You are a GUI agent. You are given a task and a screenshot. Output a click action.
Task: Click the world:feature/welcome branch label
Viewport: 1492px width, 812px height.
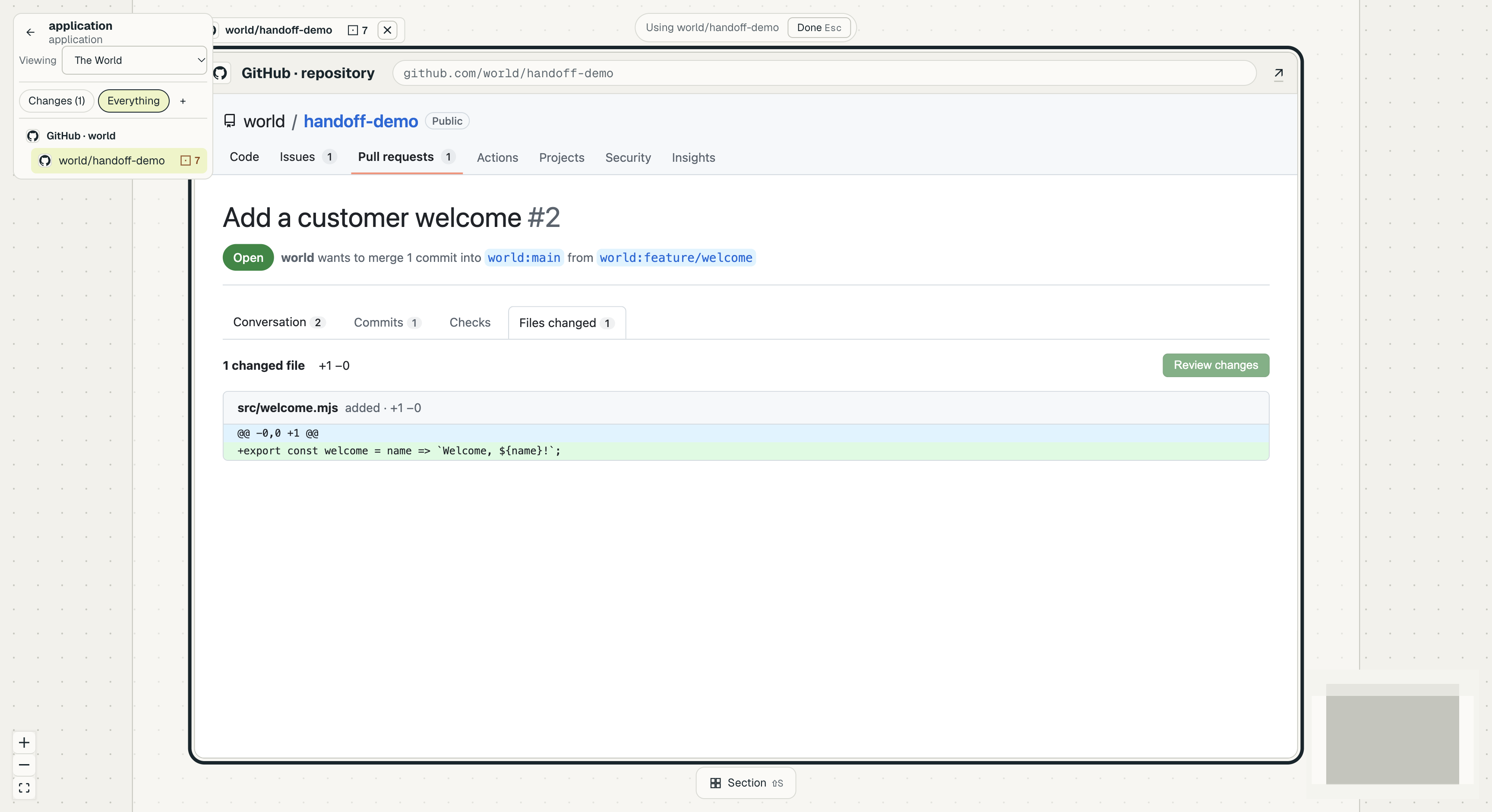pyautogui.click(x=676, y=258)
